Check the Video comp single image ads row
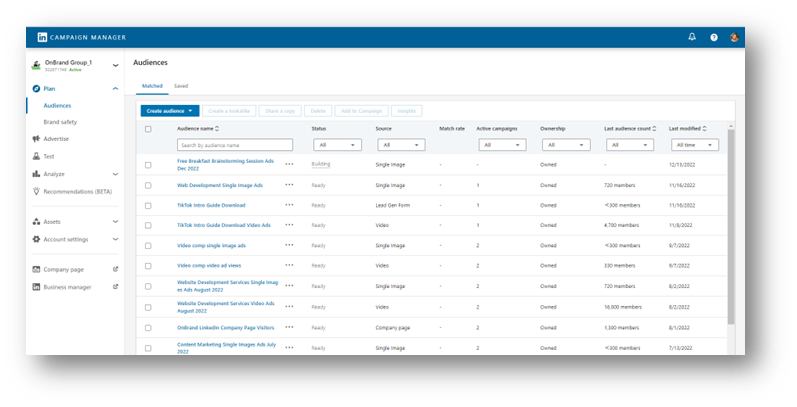 coord(148,245)
